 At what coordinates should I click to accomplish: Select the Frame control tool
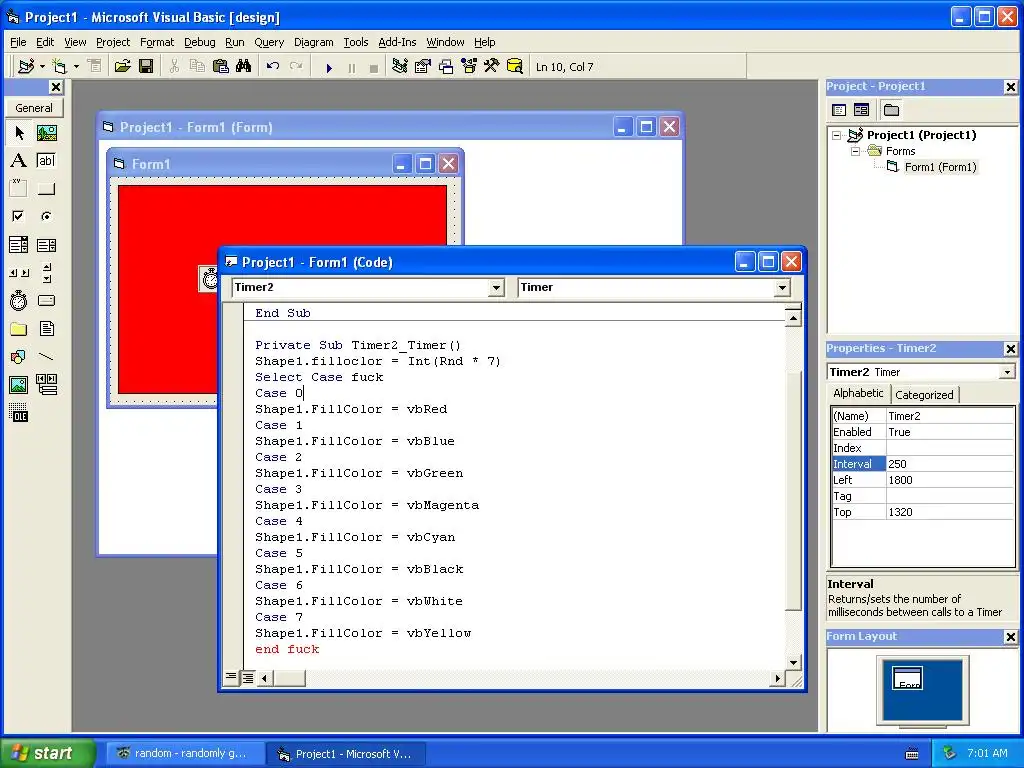(x=19, y=189)
